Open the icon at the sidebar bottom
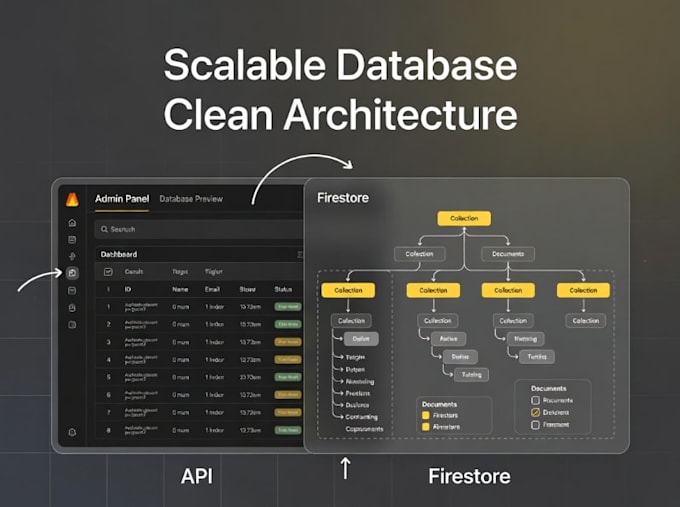The height and width of the screenshot is (507, 680). [72, 432]
